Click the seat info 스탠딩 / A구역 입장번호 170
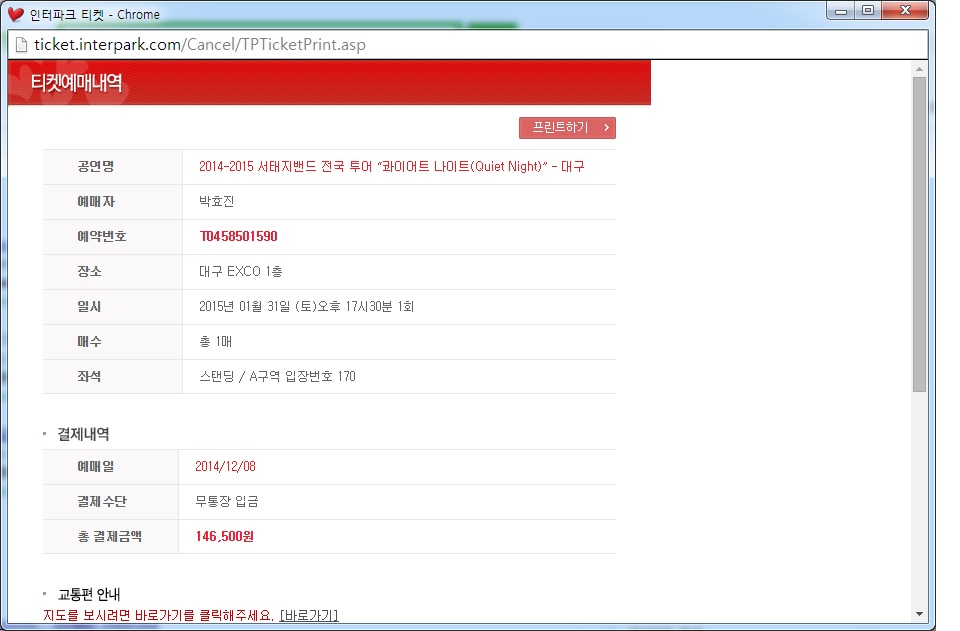Image resolution: width=960 pixels, height=631 pixels. [277, 377]
